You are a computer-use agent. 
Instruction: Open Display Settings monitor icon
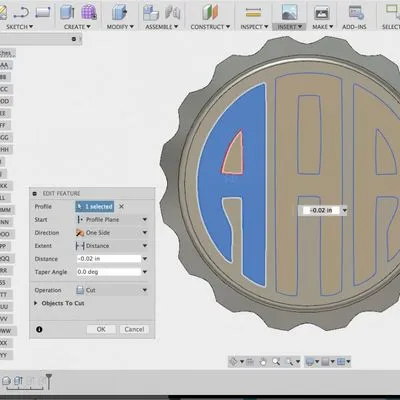pos(310,362)
